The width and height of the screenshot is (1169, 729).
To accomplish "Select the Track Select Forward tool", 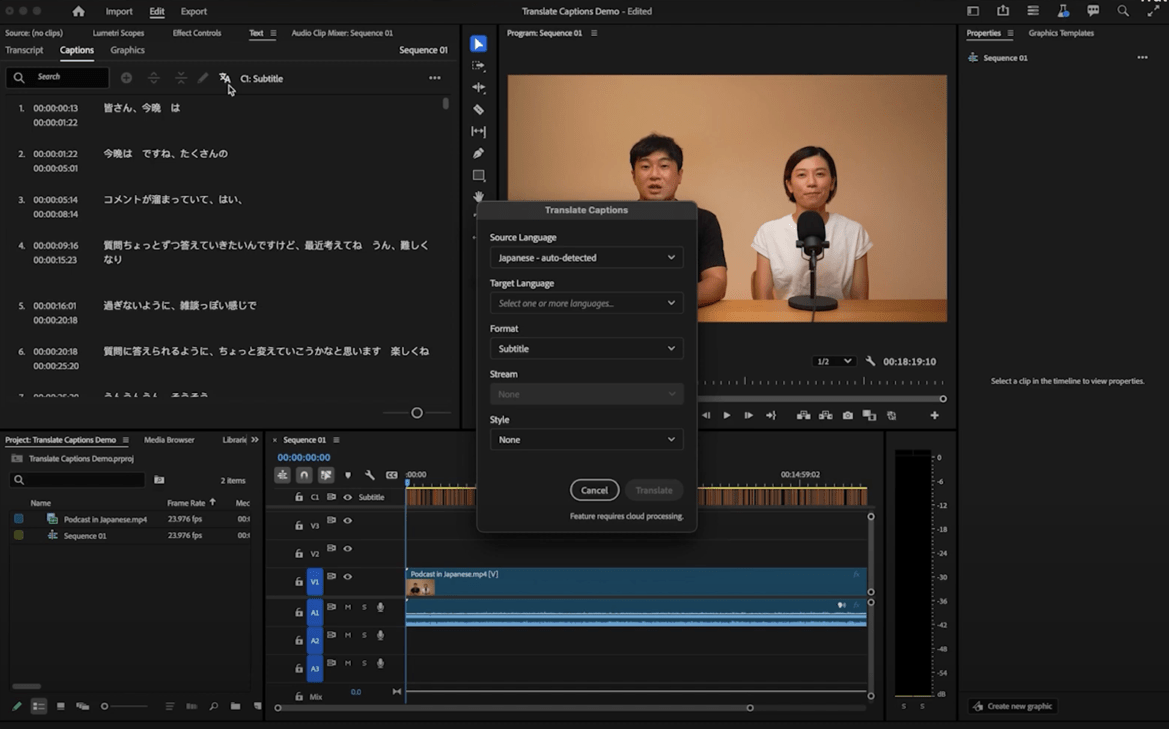I will (479, 64).
